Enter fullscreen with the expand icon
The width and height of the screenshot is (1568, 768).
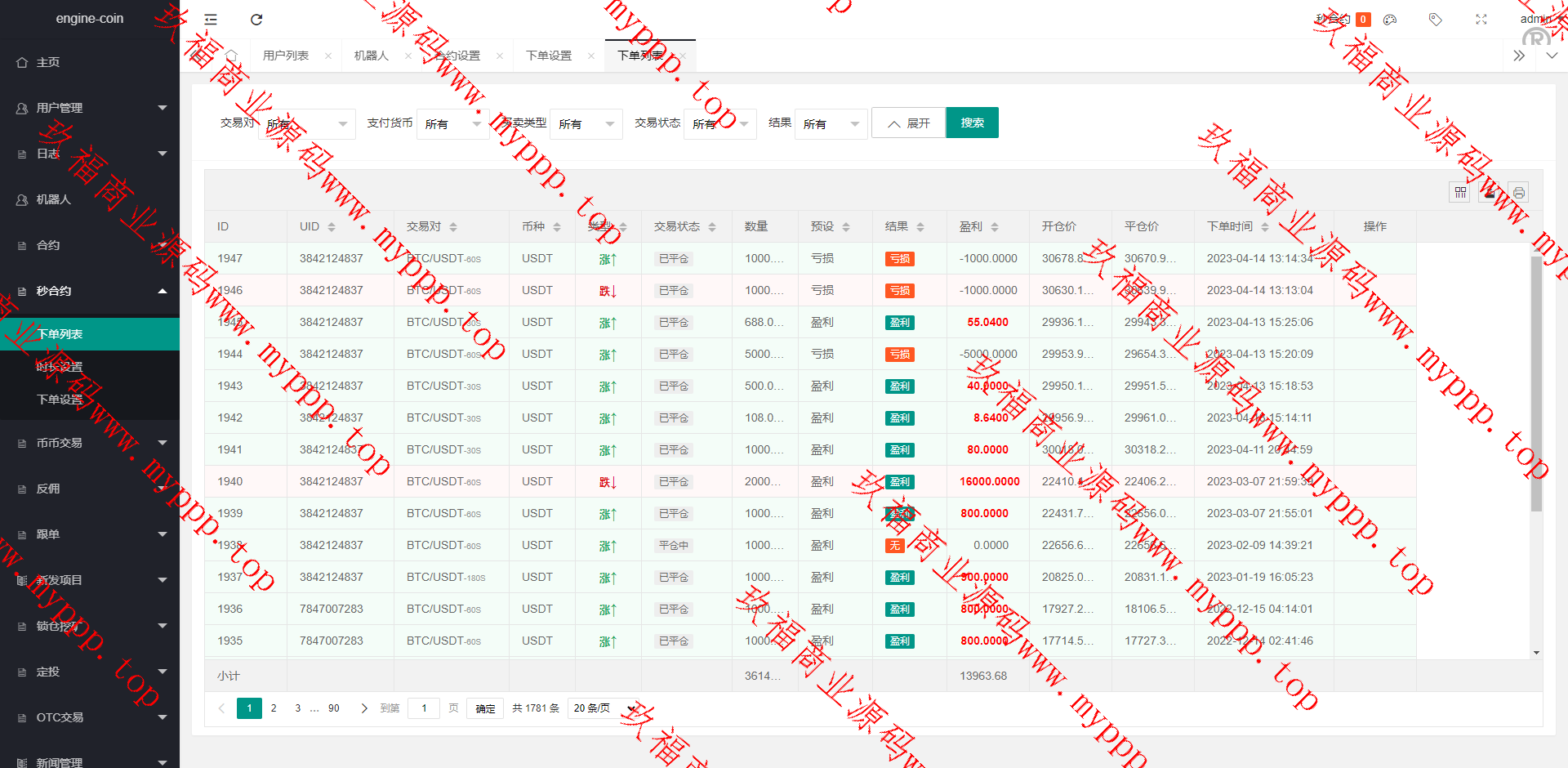pyautogui.click(x=1481, y=20)
